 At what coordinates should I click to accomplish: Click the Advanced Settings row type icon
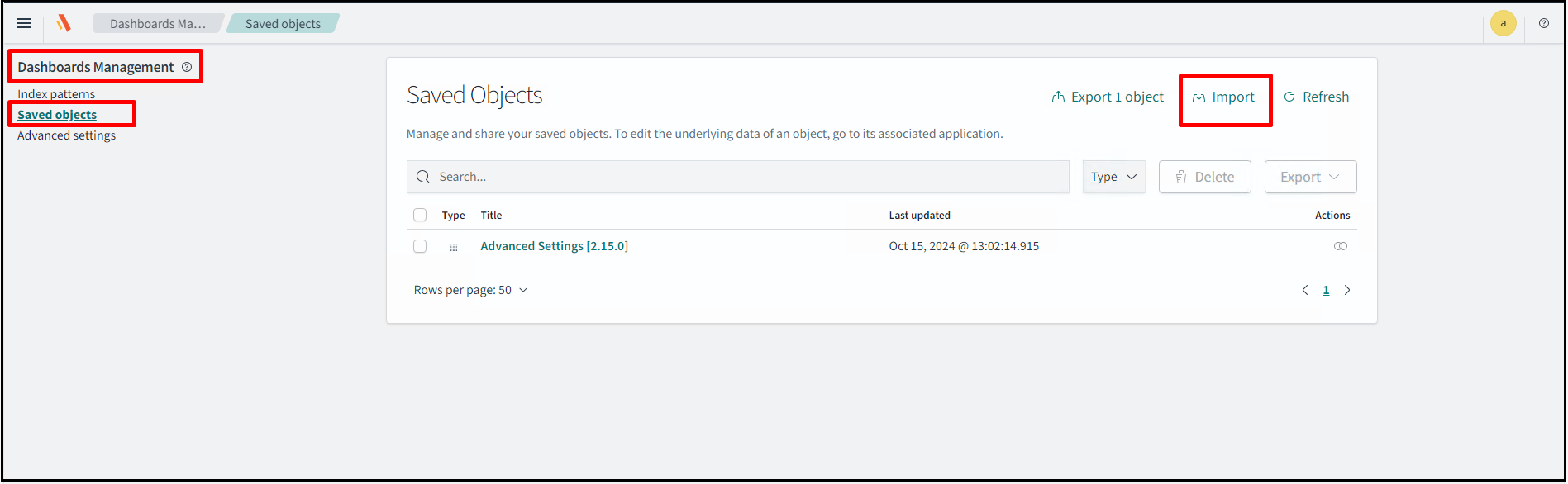[453, 247]
